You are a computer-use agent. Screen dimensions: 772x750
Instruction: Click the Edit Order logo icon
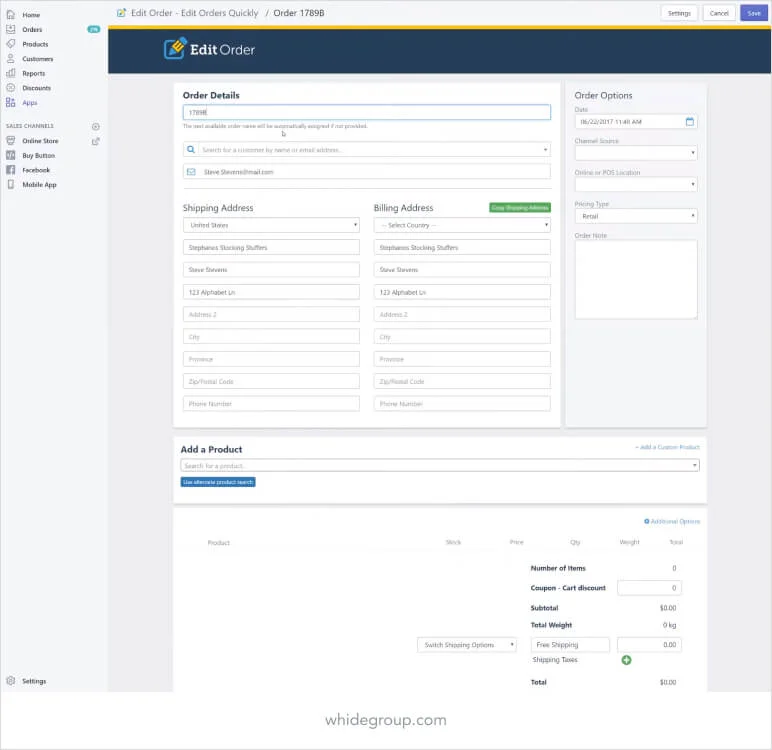[x=175, y=48]
